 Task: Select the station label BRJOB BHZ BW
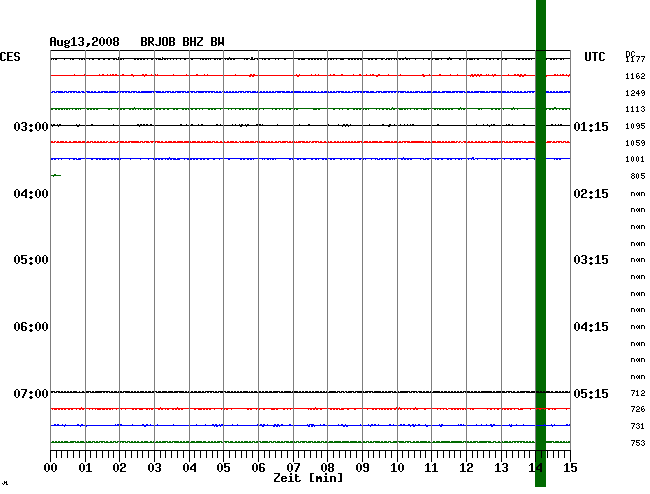click(182, 42)
